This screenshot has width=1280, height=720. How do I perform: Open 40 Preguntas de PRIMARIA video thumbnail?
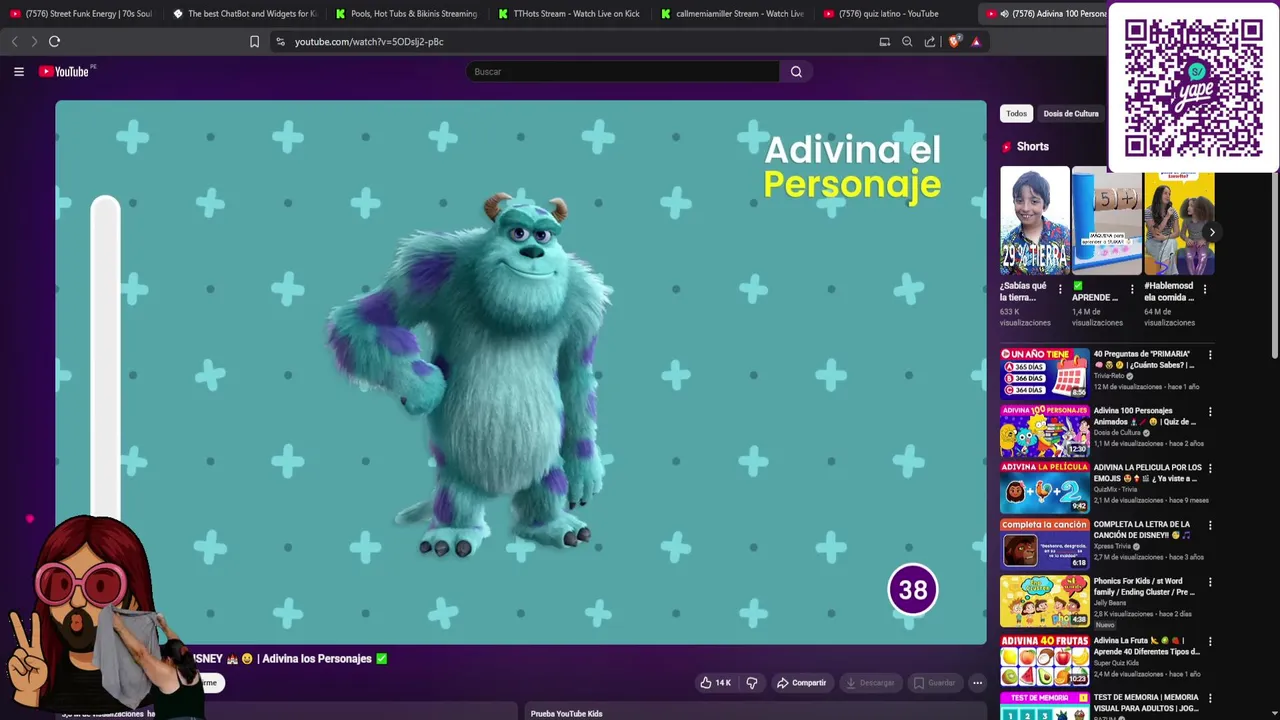(1044, 372)
